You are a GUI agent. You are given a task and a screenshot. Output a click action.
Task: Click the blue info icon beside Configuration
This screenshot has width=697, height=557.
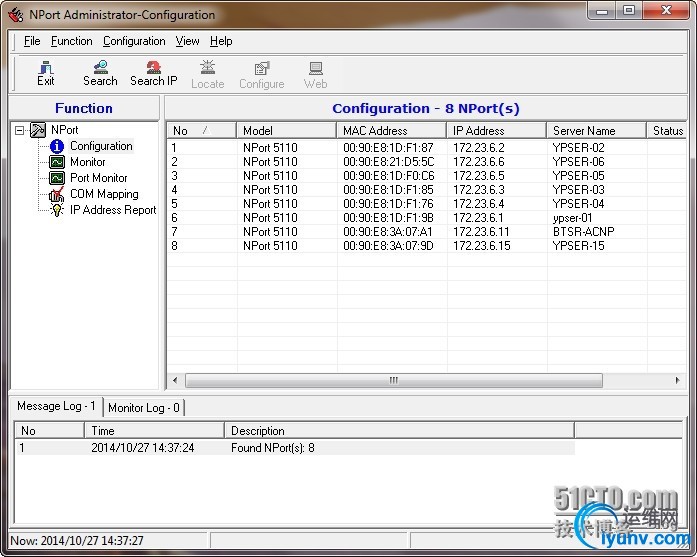pos(57,146)
